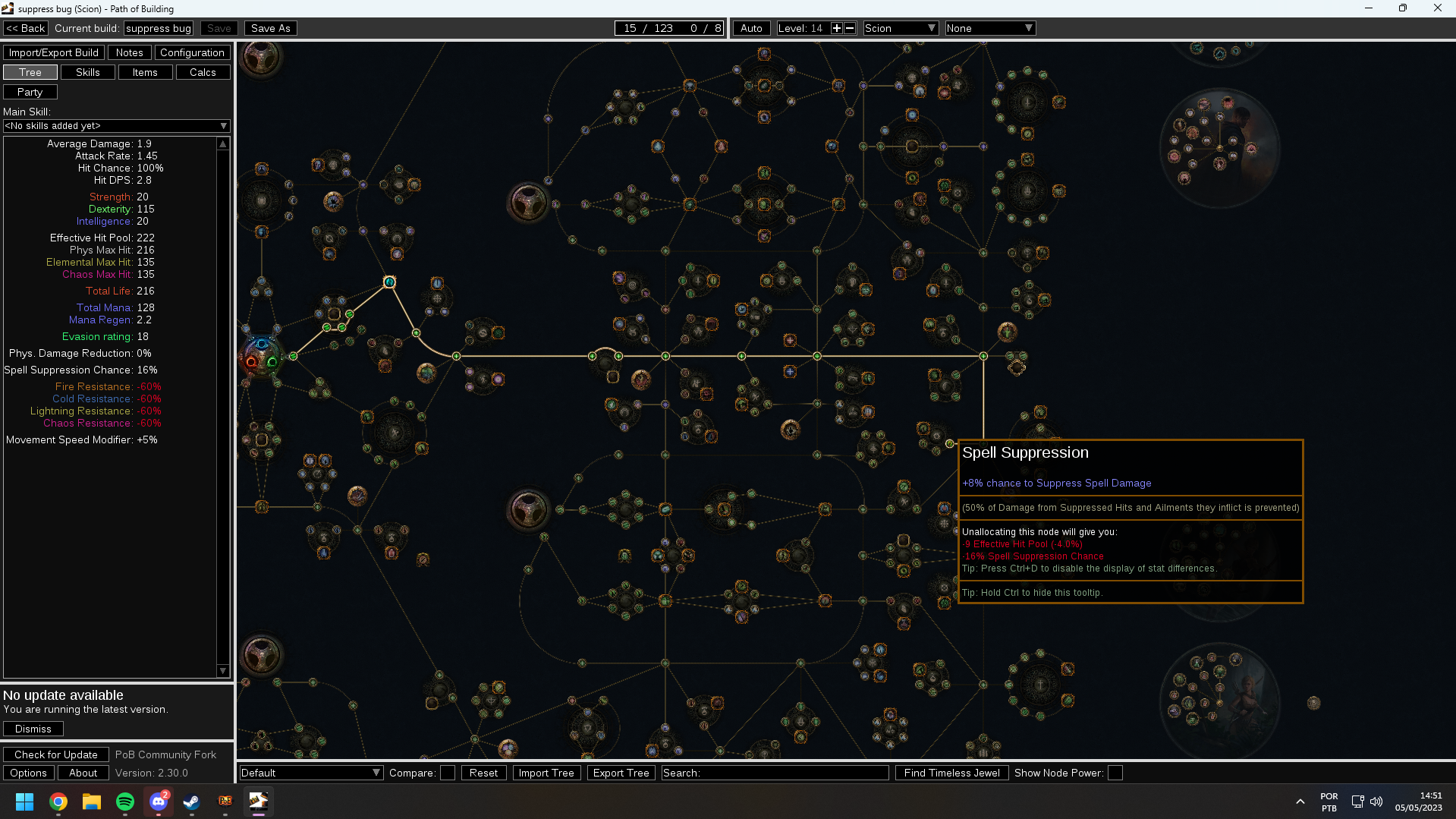The height and width of the screenshot is (819, 1456).
Task: Click the Scion class start node
Action: tap(262, 355)
